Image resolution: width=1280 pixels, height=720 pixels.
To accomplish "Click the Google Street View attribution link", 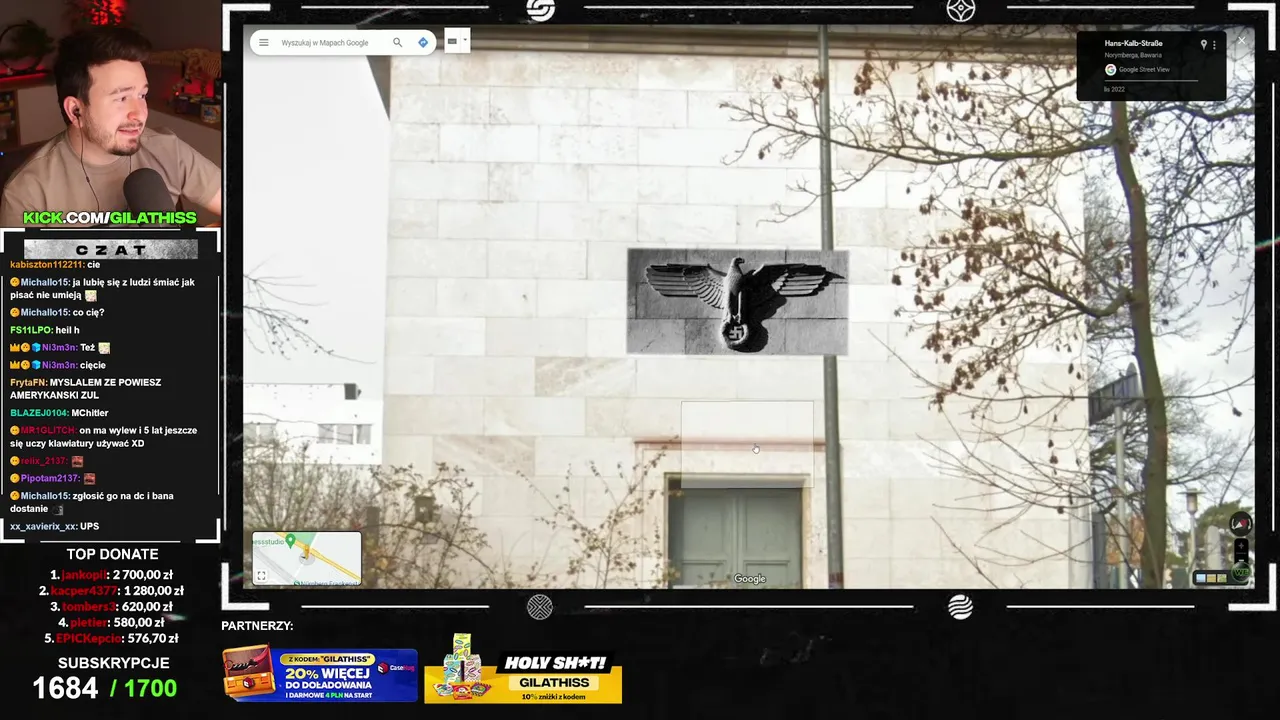I will click(x=1144, y=70).
